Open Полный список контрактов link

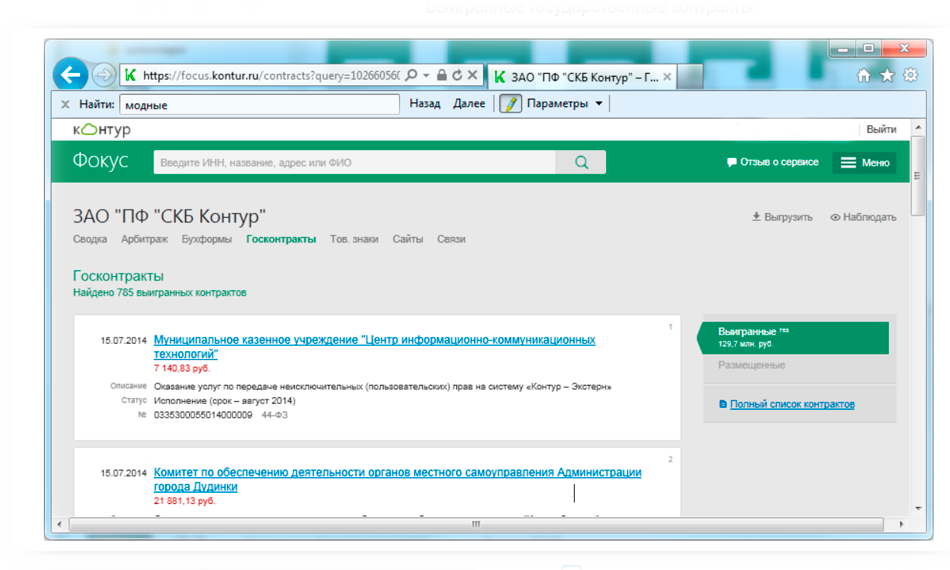tap(792, 404)
